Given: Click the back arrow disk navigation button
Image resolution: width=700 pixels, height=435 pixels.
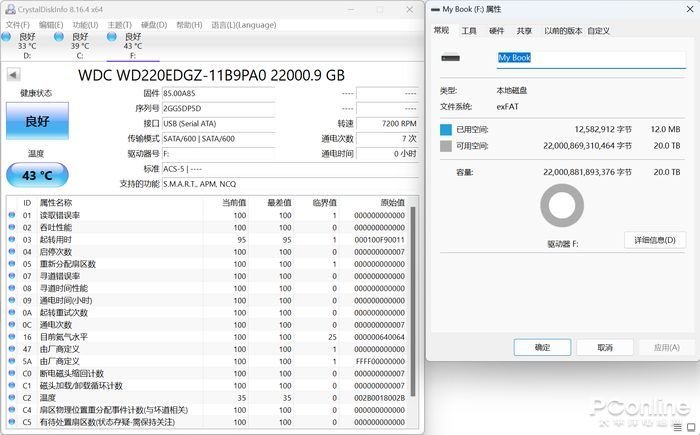Looking at the screenshot, I should point(13,75).
